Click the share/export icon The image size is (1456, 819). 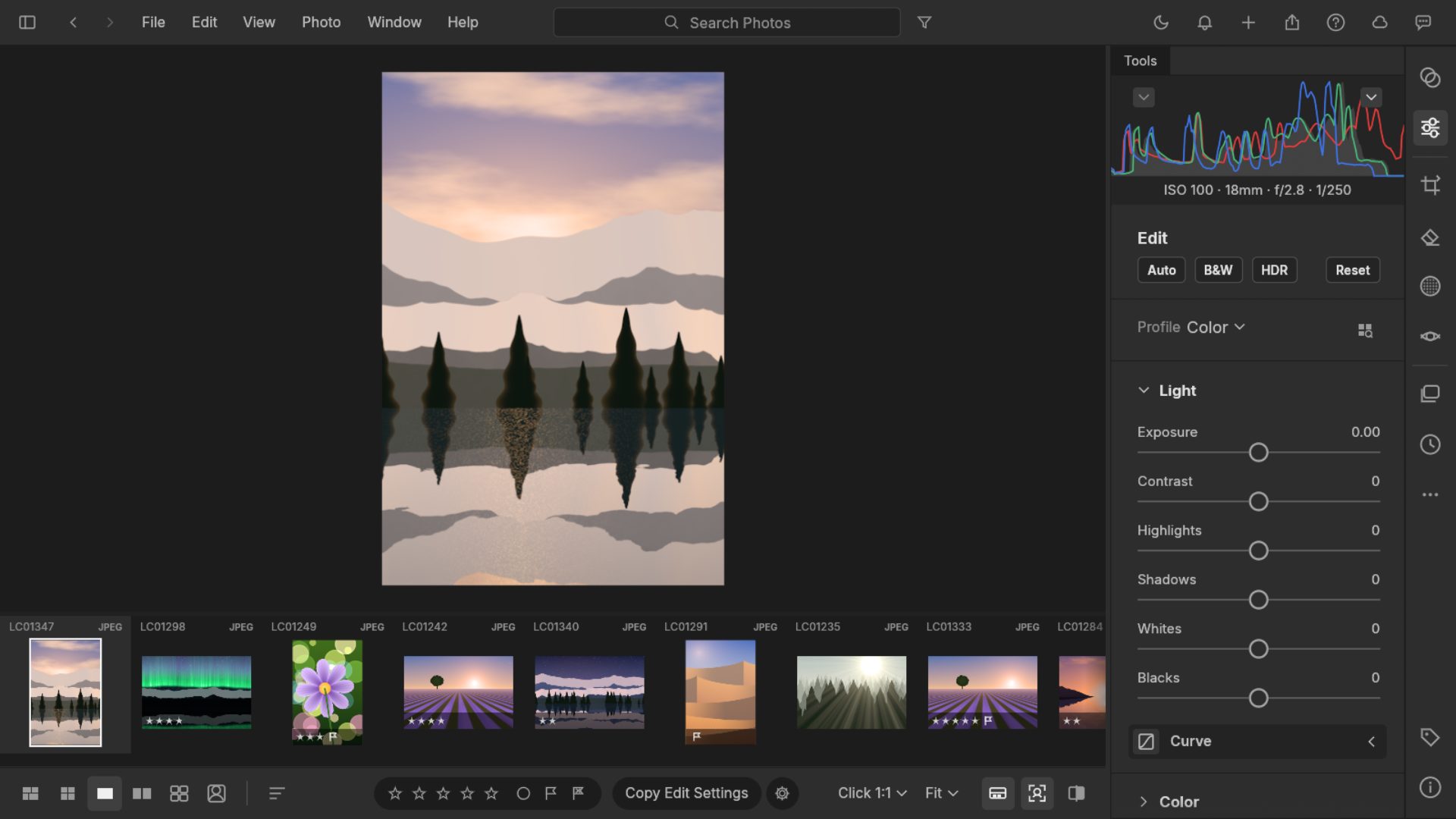(x=1292, y=23)
